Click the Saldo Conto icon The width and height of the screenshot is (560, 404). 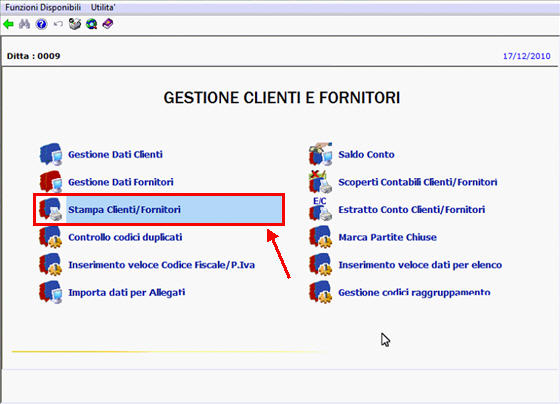coord(321,154)
